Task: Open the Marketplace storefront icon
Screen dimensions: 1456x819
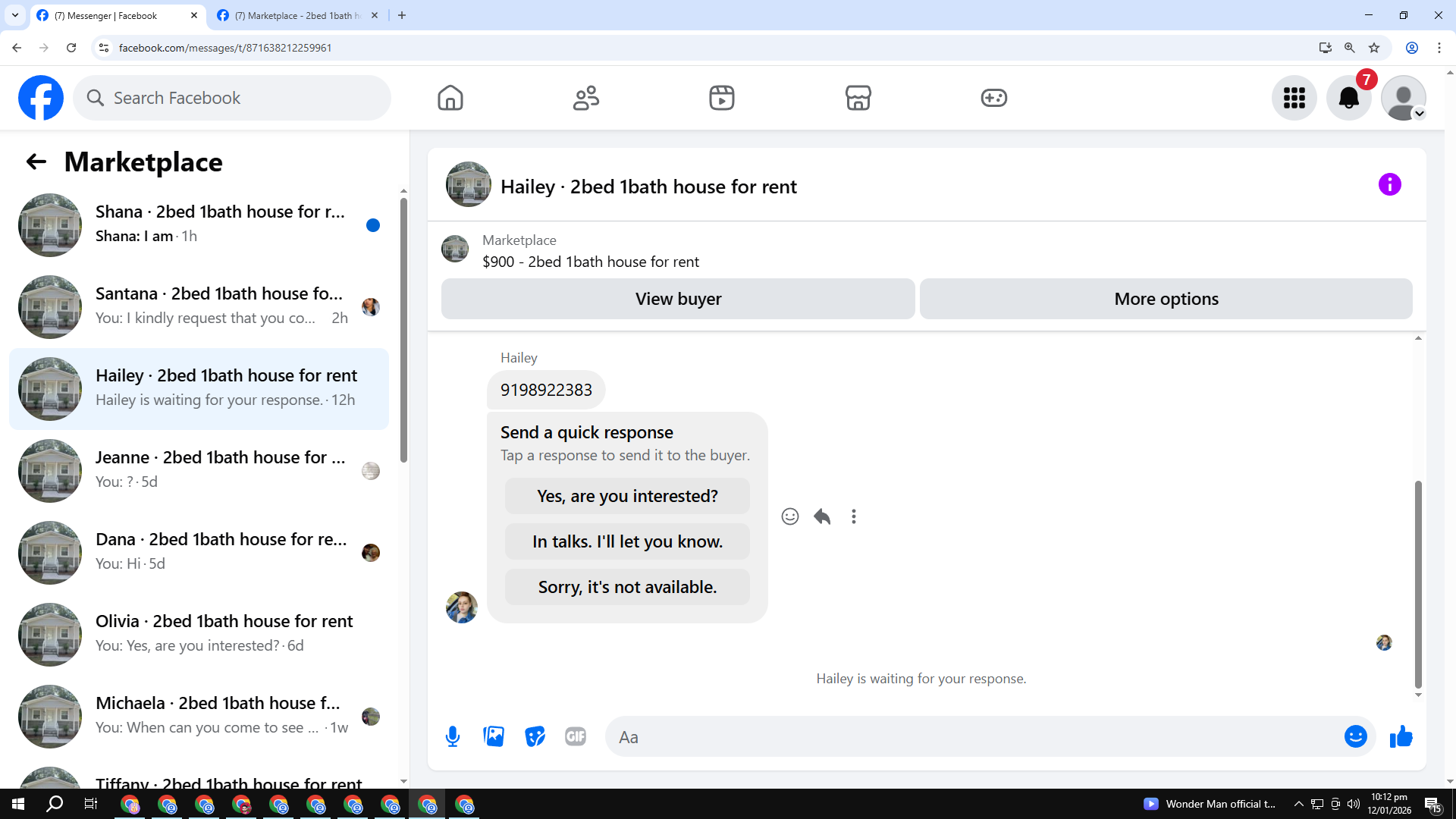Action: [x=858, y=98]
